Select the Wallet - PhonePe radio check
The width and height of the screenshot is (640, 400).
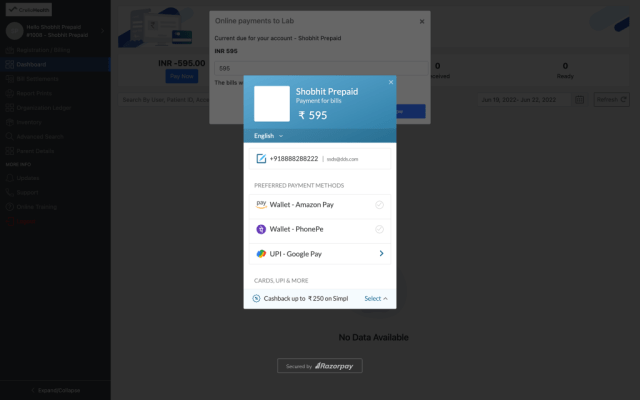click(379, 229)
